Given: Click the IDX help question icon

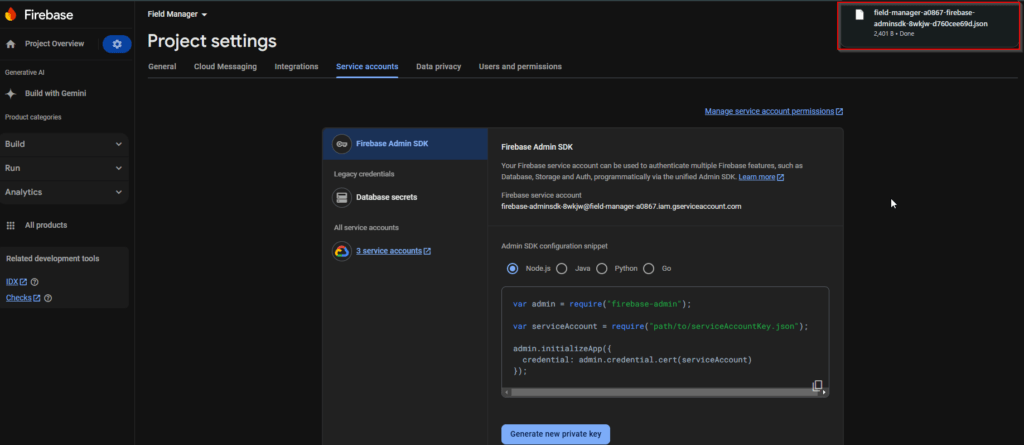Looking at the screenshot, I should click(x=35, y=282).
